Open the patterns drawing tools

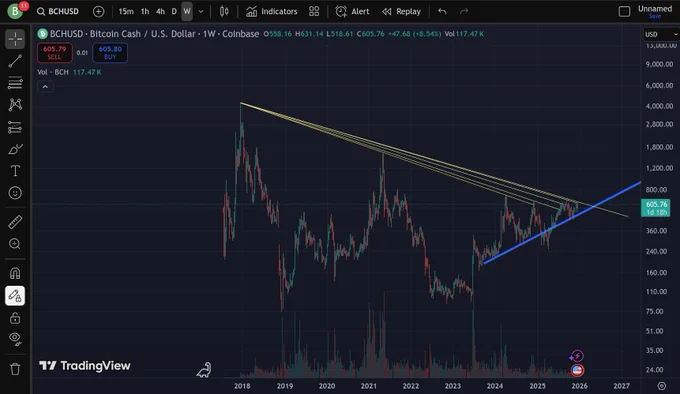click(15, 104)
